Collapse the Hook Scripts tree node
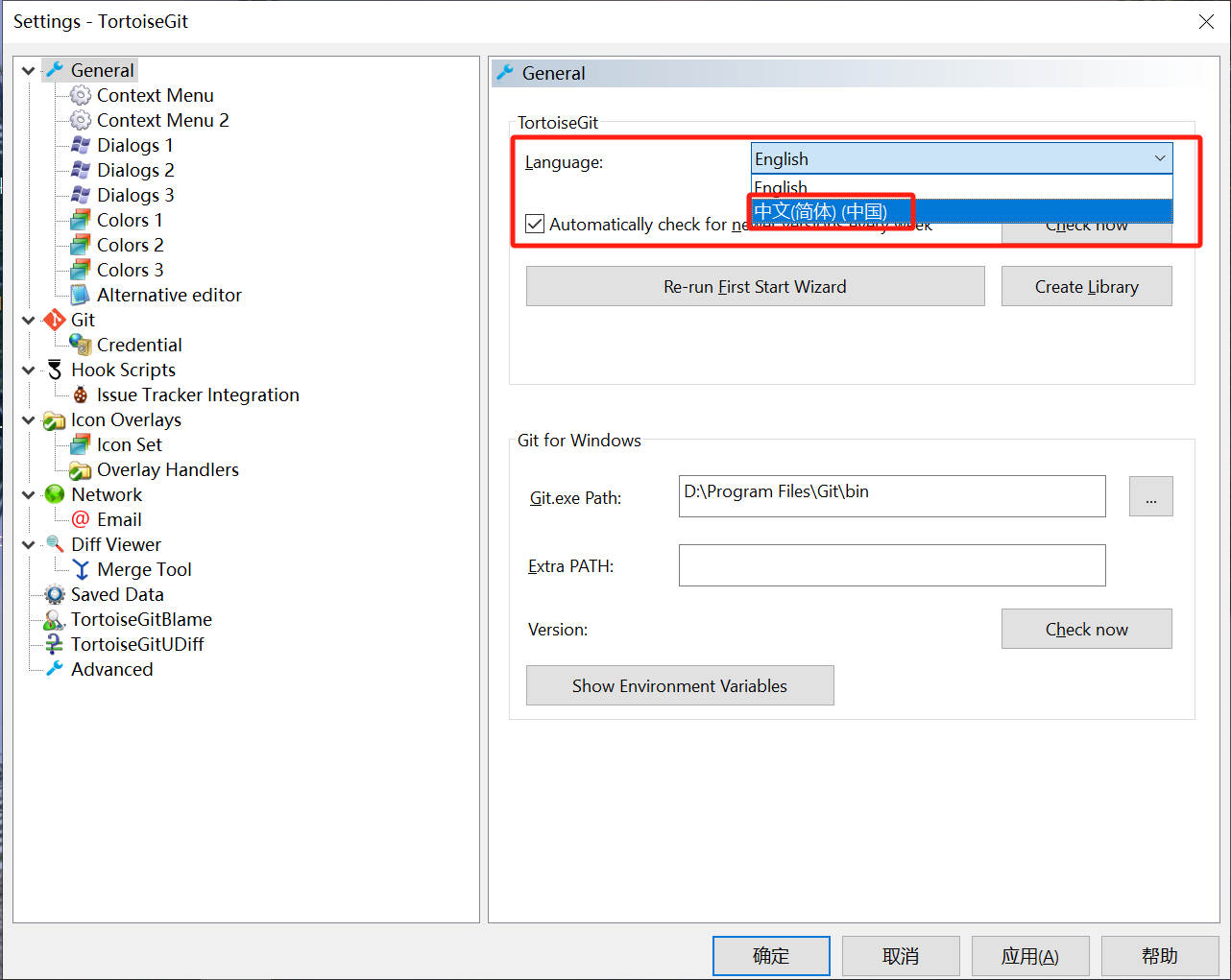Viewport: 1231px width, 980px height. [x=29, y=370]
